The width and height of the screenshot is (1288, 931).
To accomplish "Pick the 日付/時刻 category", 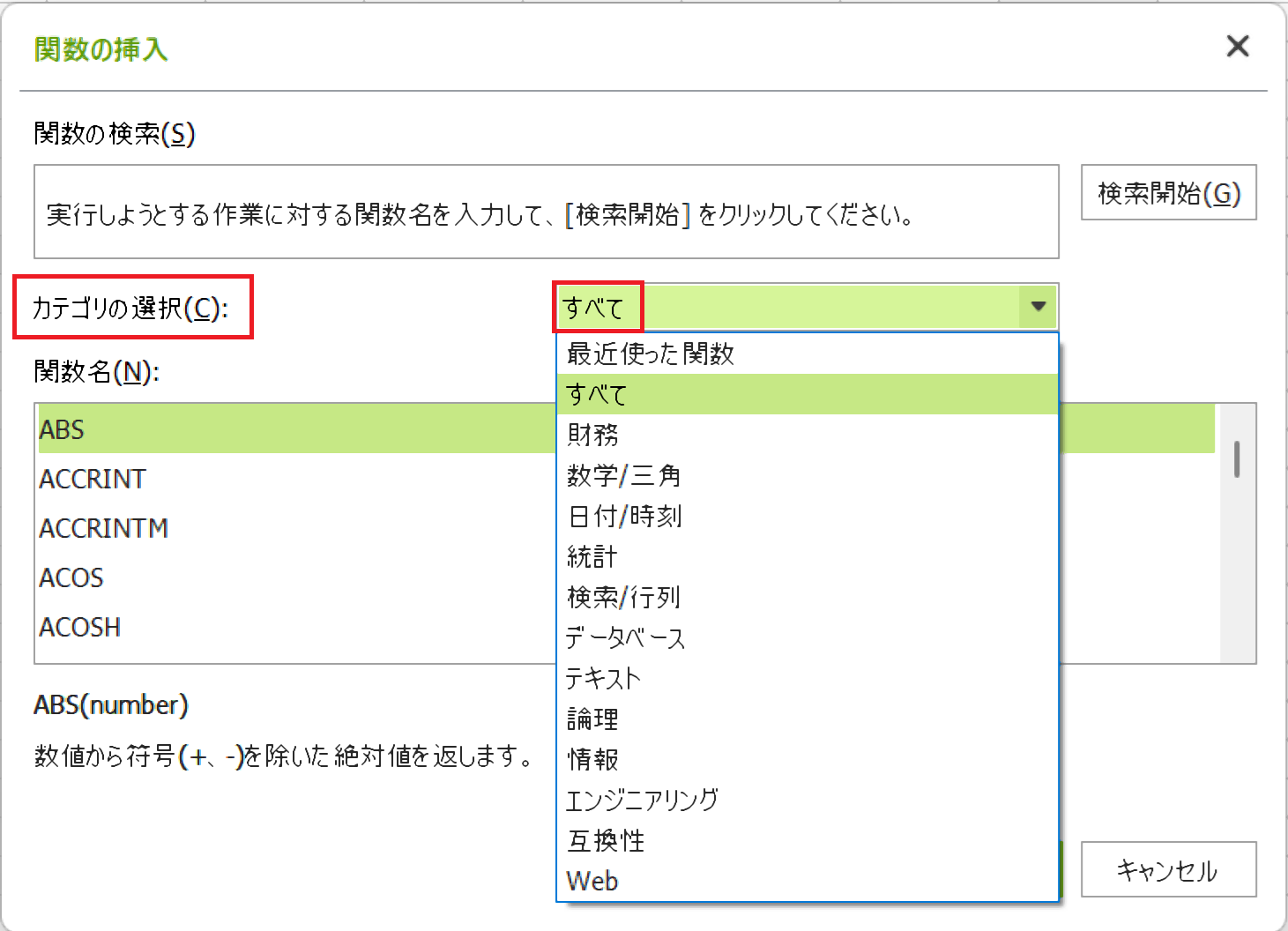I will coord(625,516).
